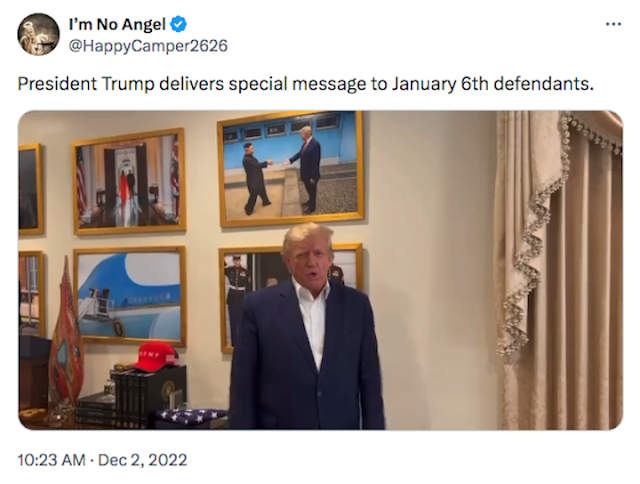The height and width of the screenshot is (484, 640).
Task: Click the Dec 2, 2022 date
Action: coord(142,460)
